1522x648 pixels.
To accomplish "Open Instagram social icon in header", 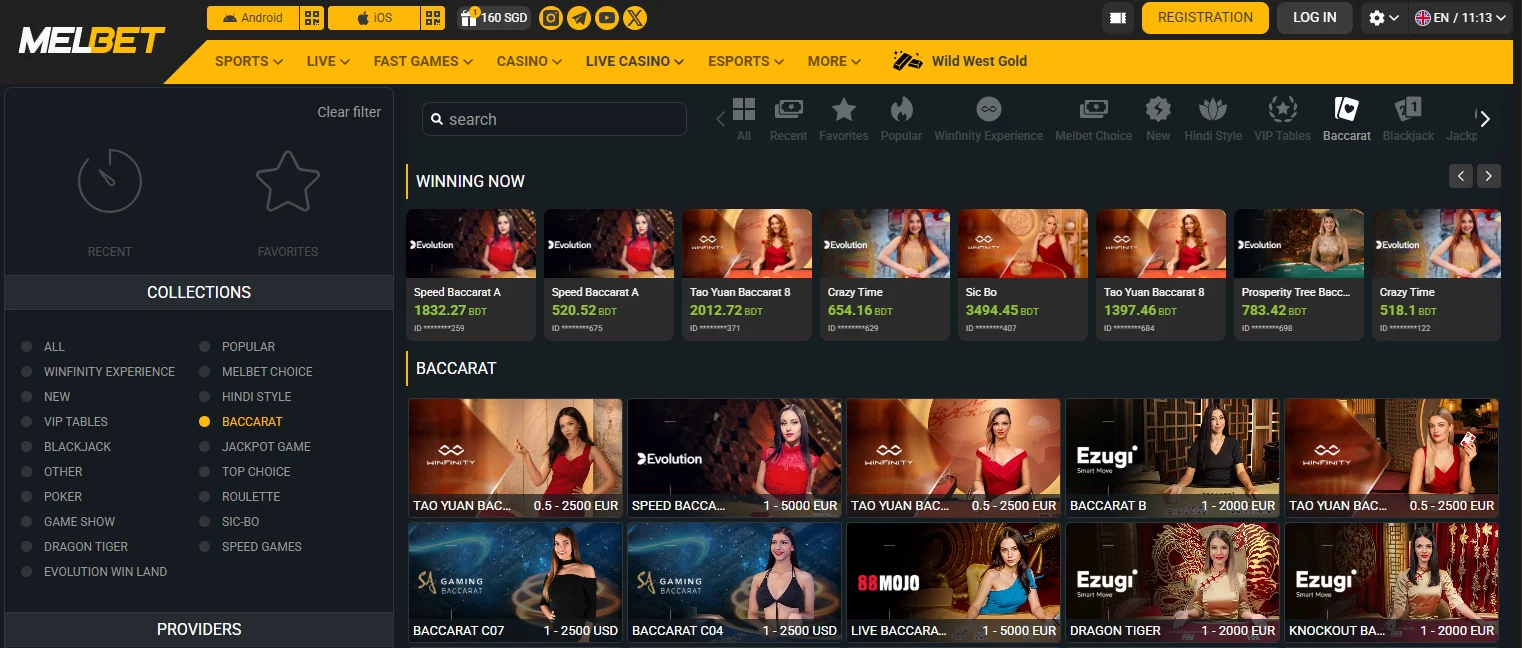I will (x=550, y=18).
